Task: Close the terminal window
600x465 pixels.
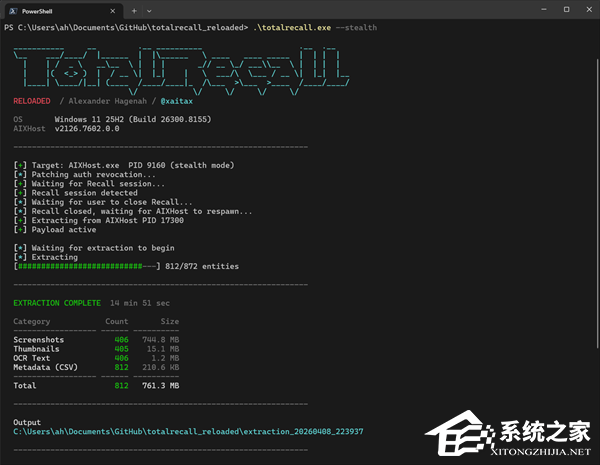Action: (x=589, y=10)
